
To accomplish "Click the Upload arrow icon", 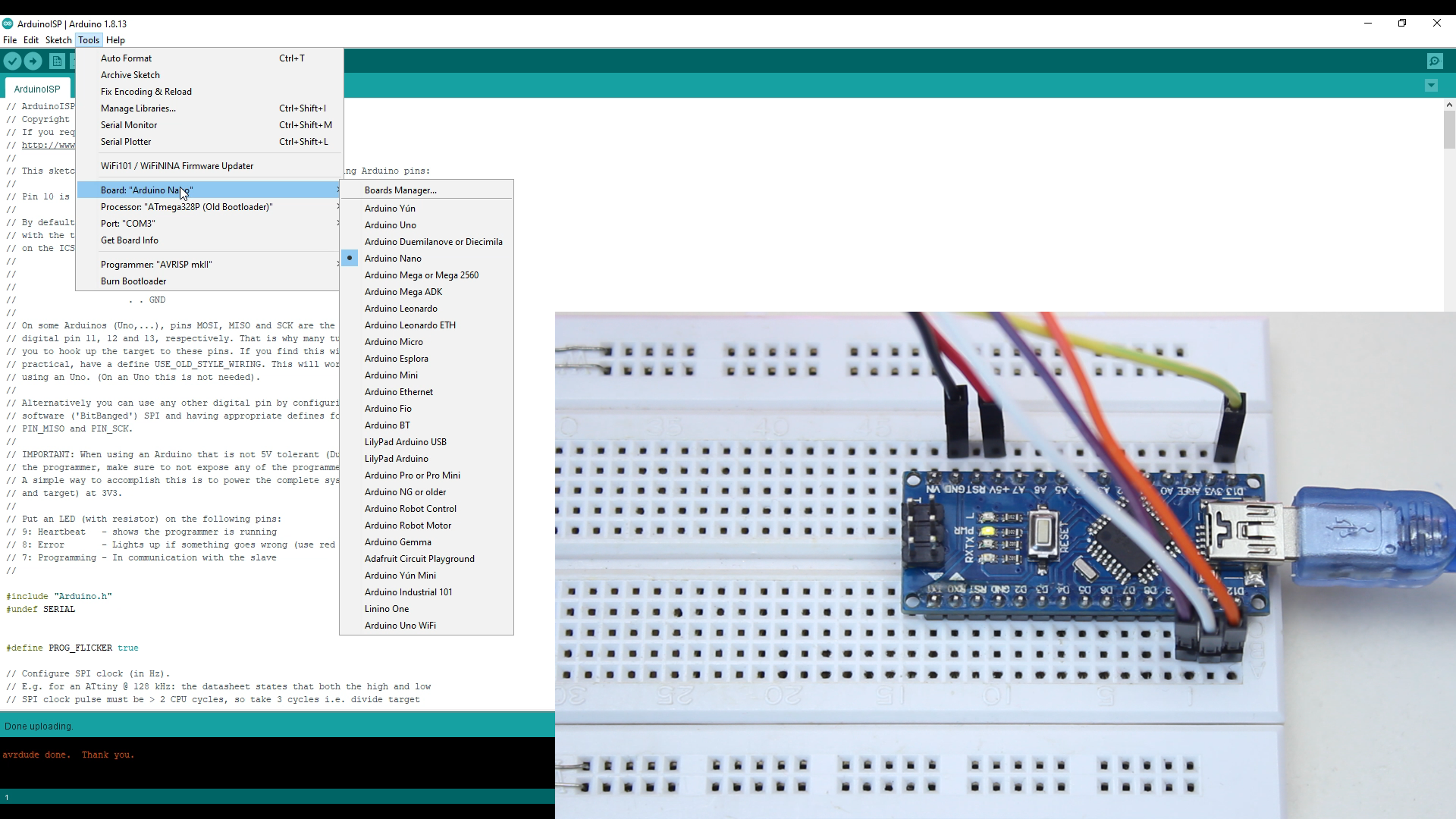I will (33, 61).
